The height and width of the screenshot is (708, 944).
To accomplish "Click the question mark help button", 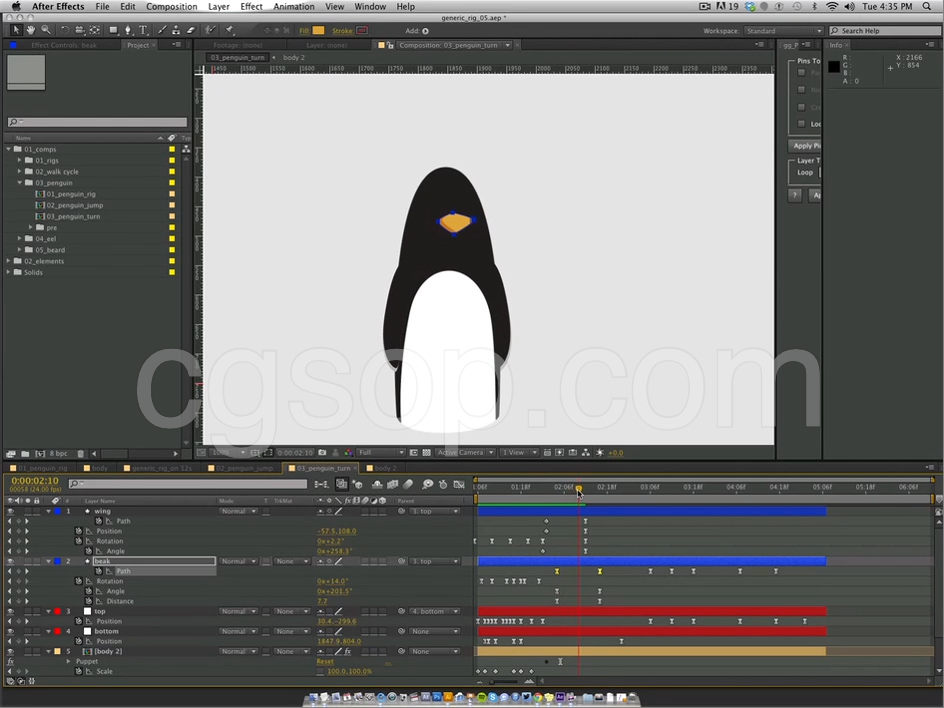I will point(795,195).
